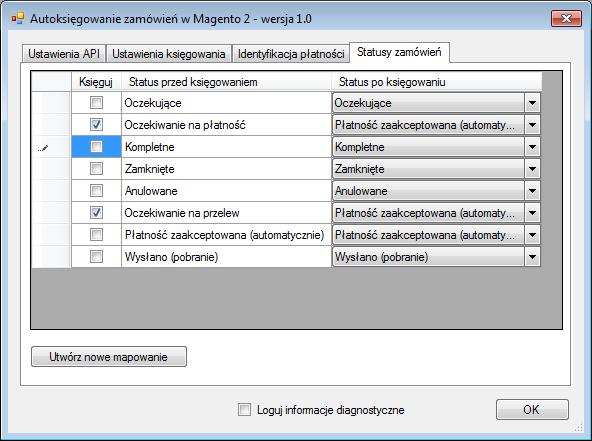The image size is (592, 441).
Task: Switch to the Ustawienia API tab
Action: (x=64, y=54)
